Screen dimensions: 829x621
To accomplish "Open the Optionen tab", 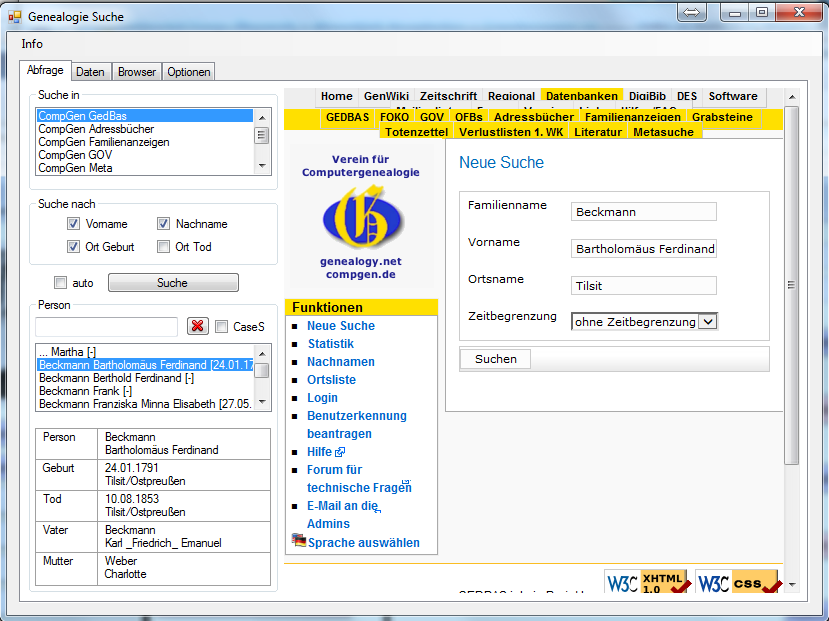I will pos(189,72).
